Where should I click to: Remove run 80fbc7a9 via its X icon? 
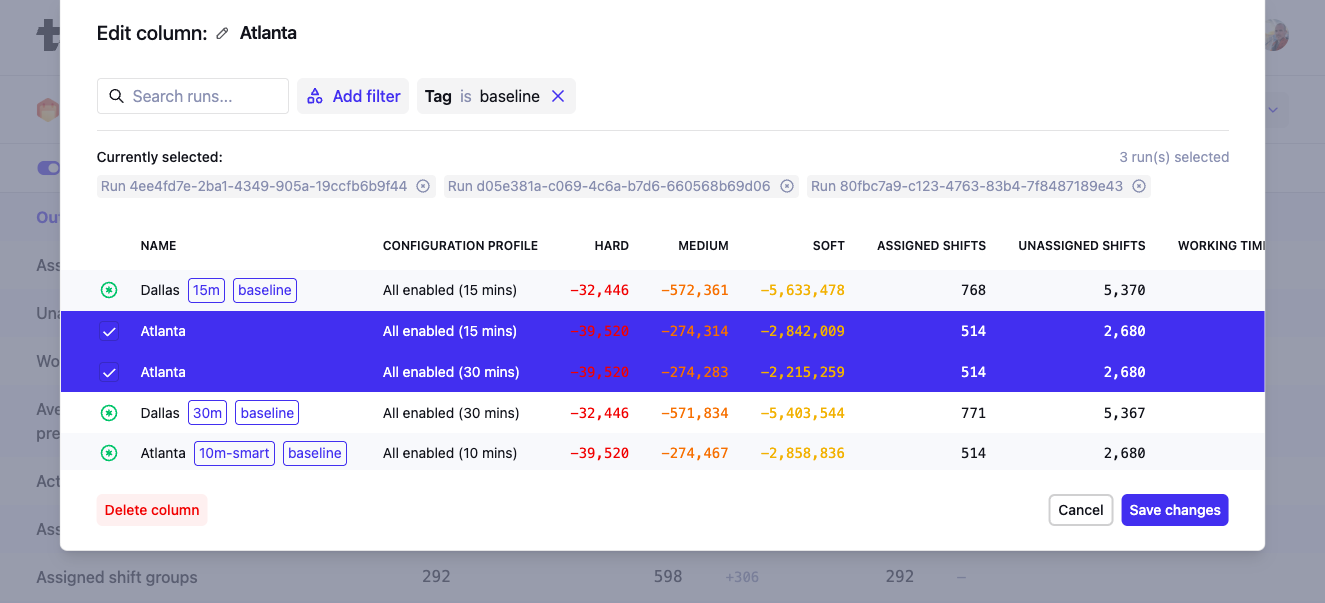(1139, 186)
